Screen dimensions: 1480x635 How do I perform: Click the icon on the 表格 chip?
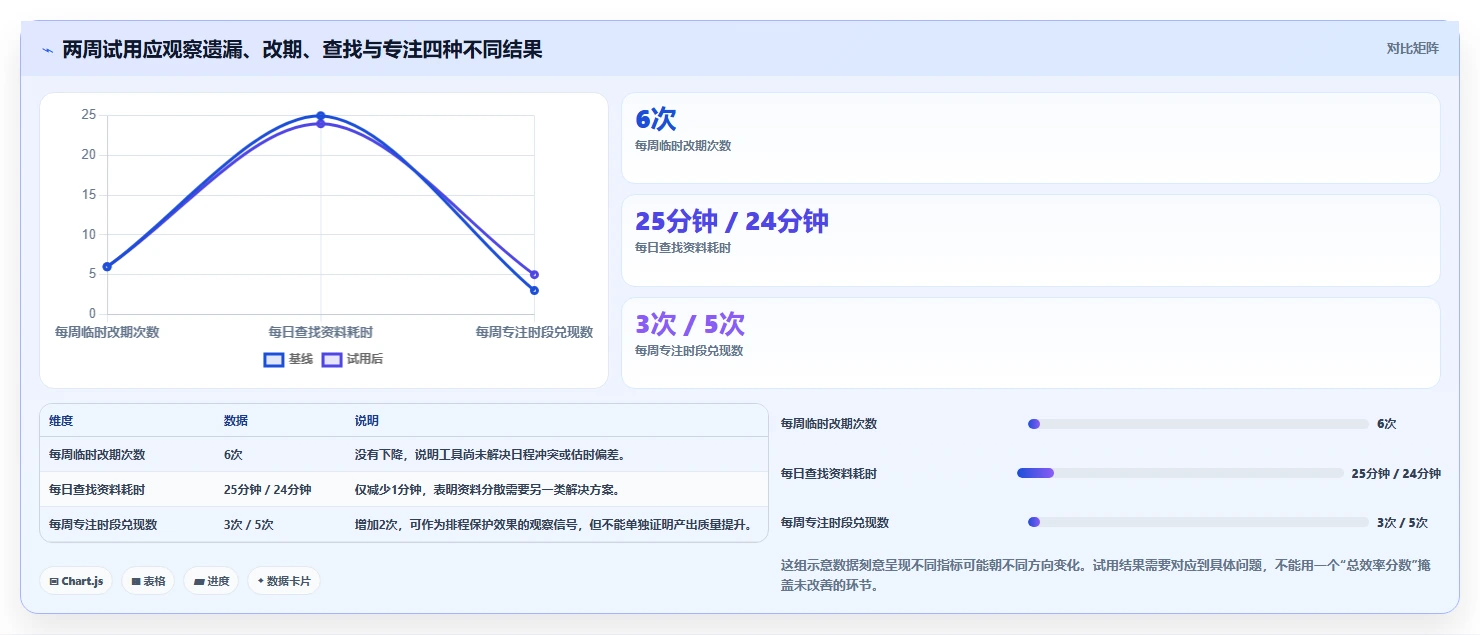point(136,581)
